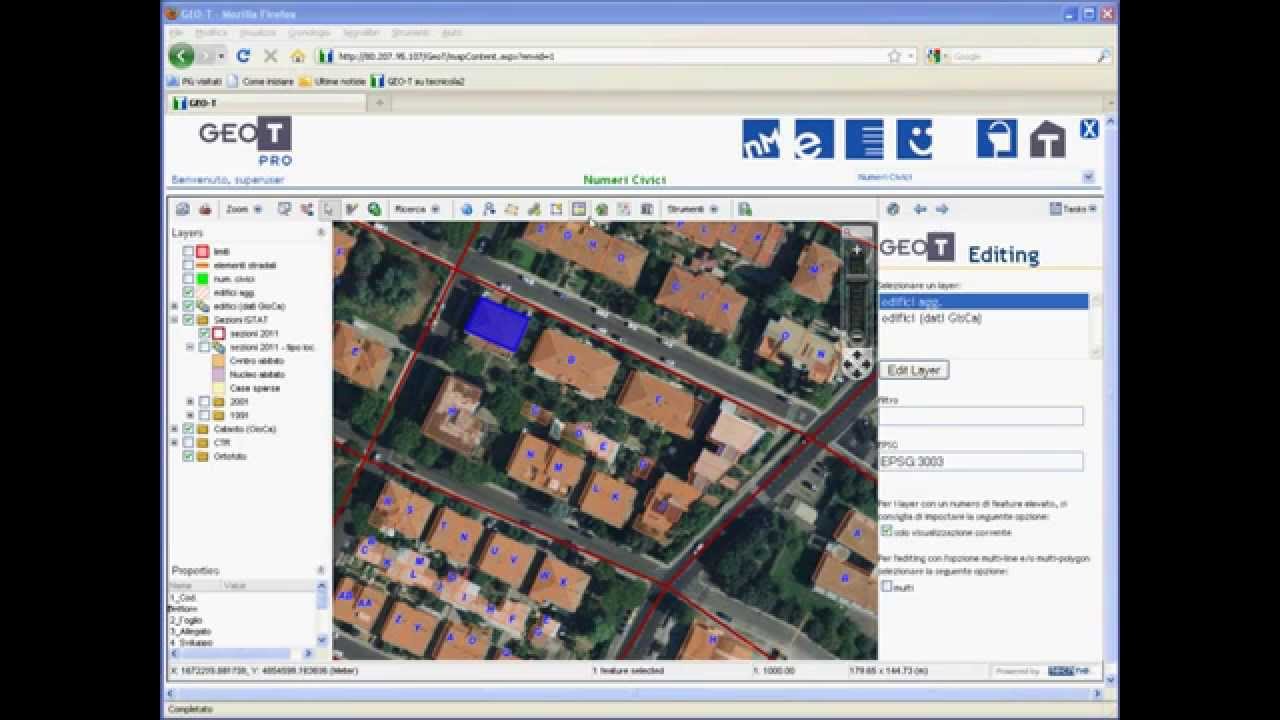The image size is (1280, 720).
Task: Select the zoom-window monitor tool icon
Action: [x=284, y=209]
